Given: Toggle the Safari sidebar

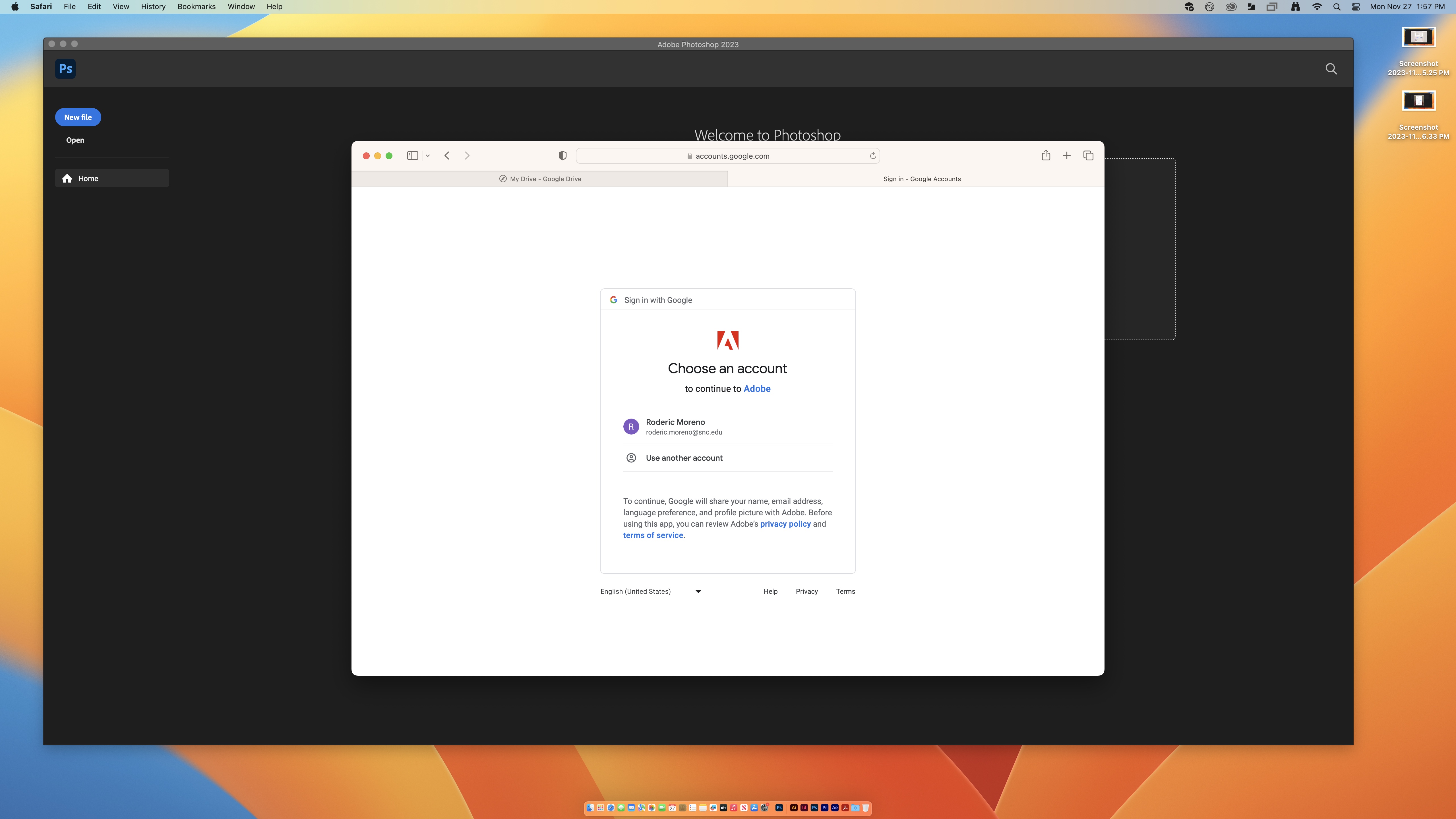Looking at the screenshot, I should [412, 156].
